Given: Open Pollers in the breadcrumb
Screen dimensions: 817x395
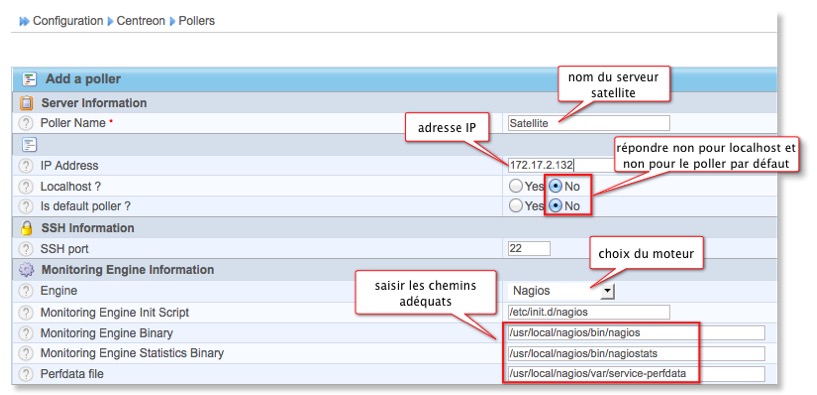Looking at the screenshot, I should pyautogui.click(x=196, y=21).
